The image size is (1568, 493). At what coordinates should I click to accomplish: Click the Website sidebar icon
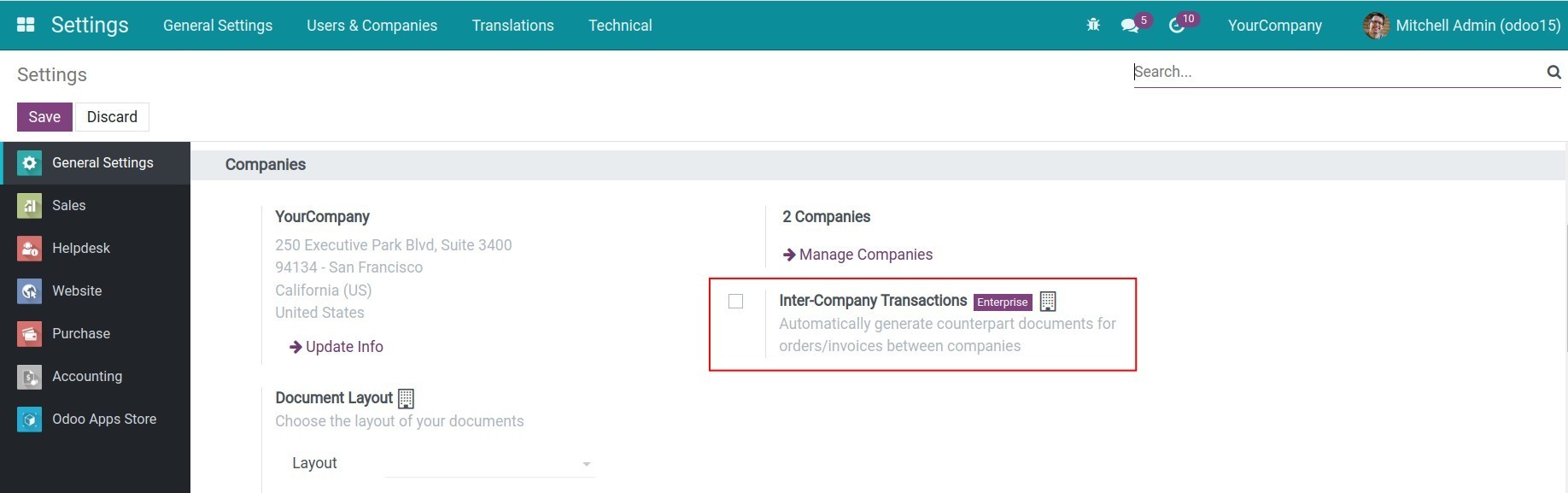29,291
